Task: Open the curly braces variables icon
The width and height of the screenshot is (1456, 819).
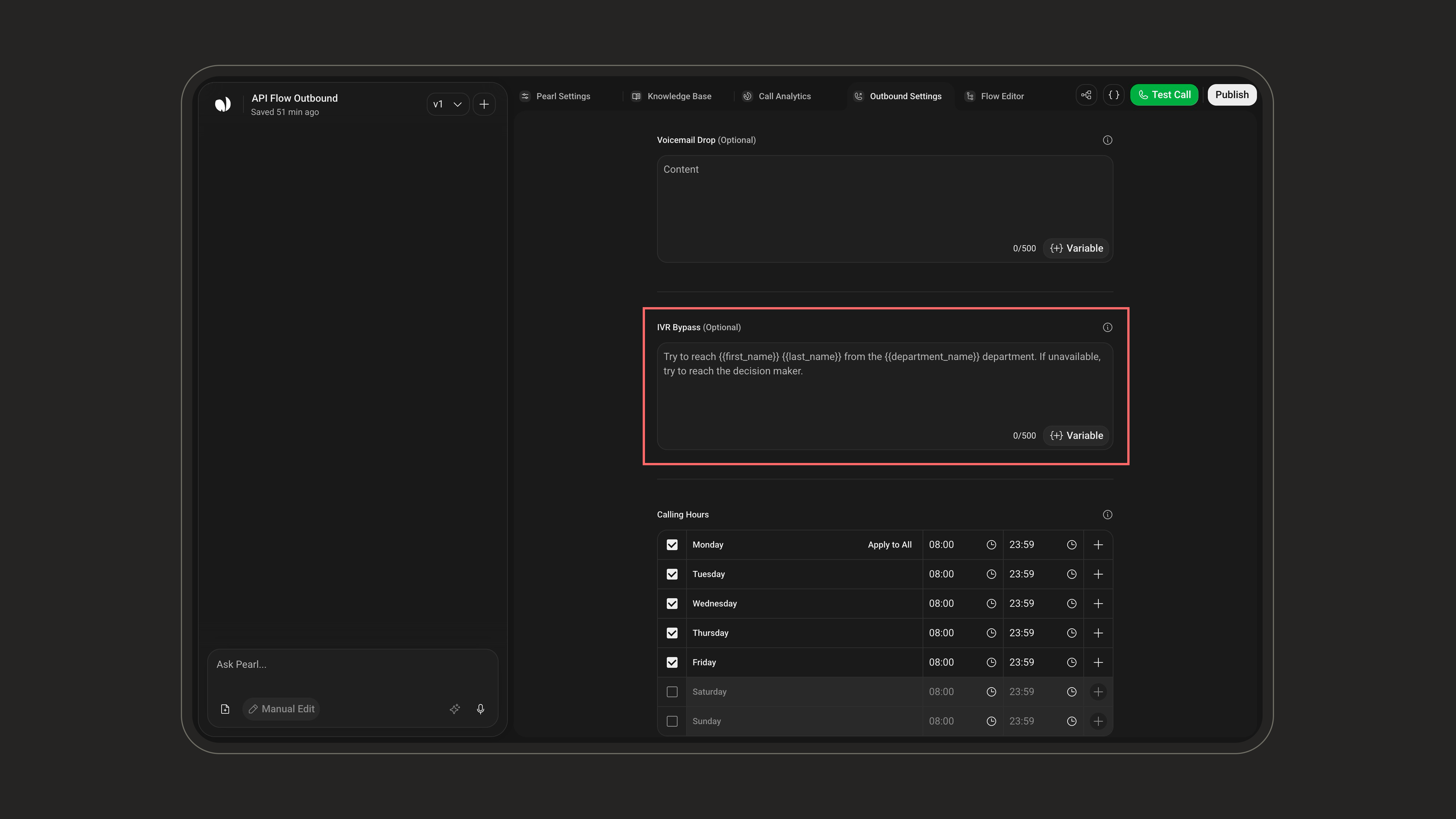Action: (x=1114, y=95)
